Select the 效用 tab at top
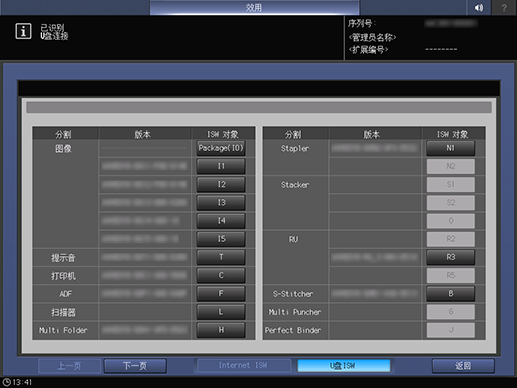 (x=254, y=7)
